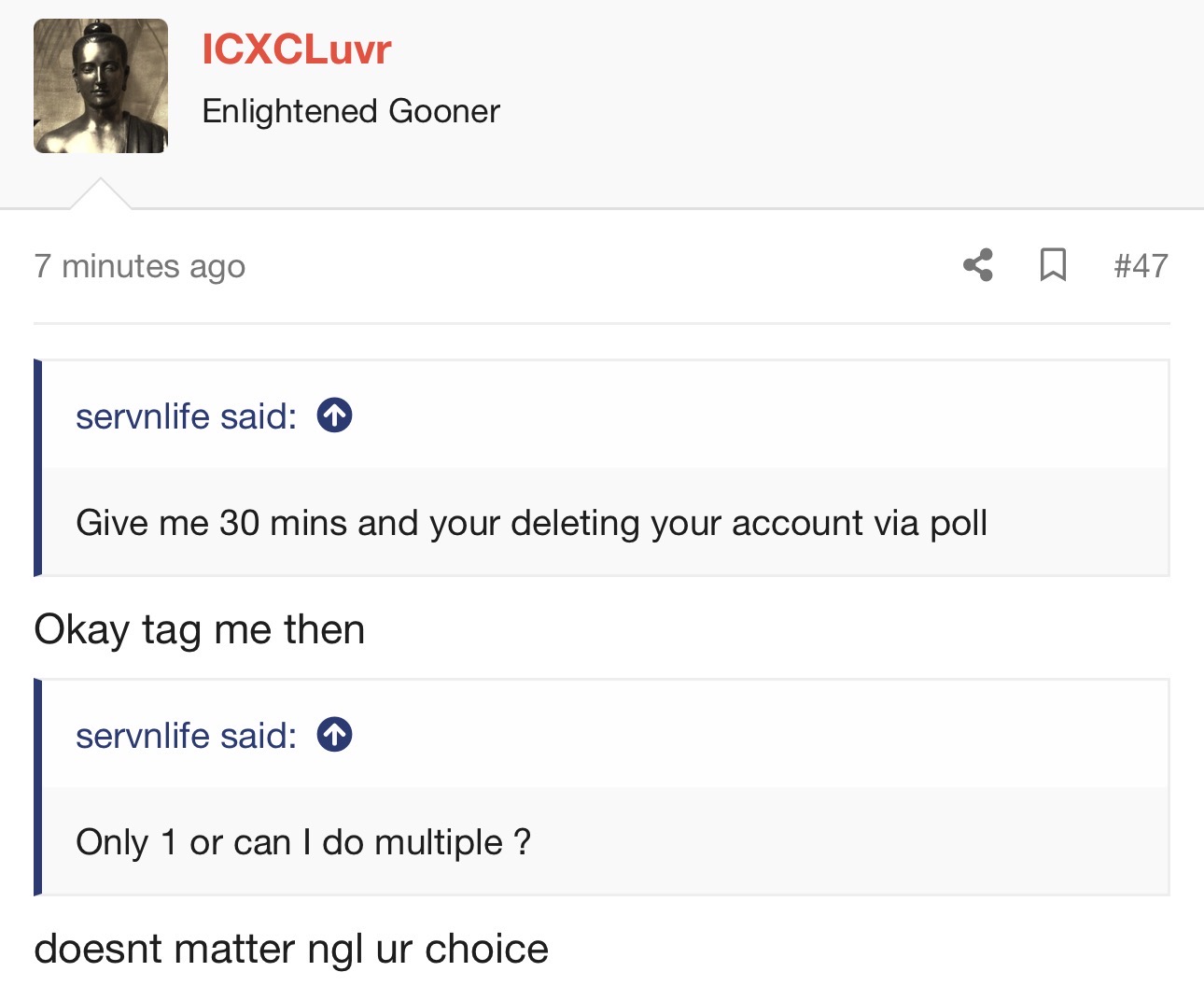Click the word "poll" in the first quote
The image size is (1204, 1000).
[959, 523]
